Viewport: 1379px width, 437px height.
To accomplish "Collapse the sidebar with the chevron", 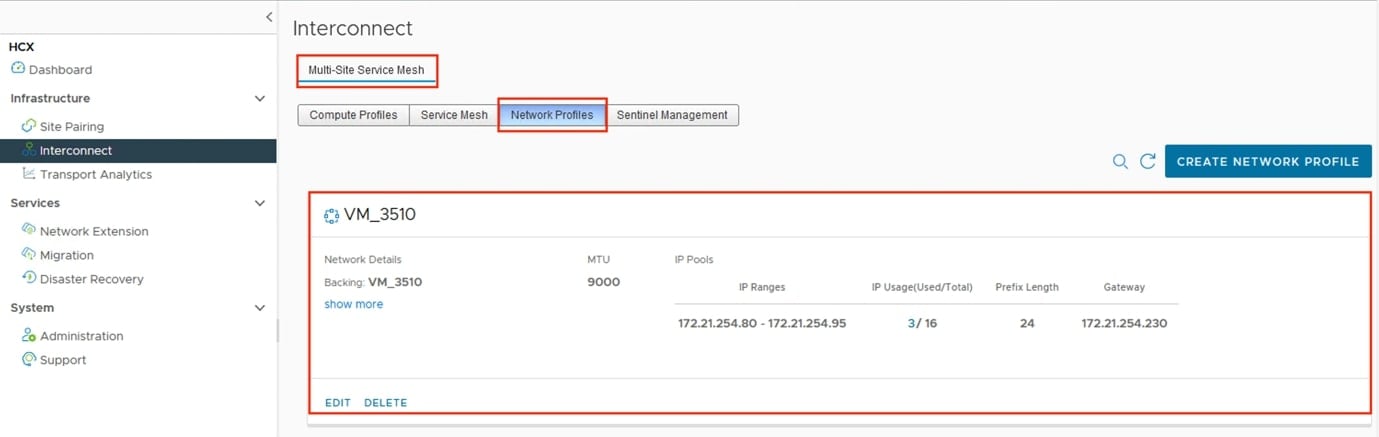I will (268, 17).
